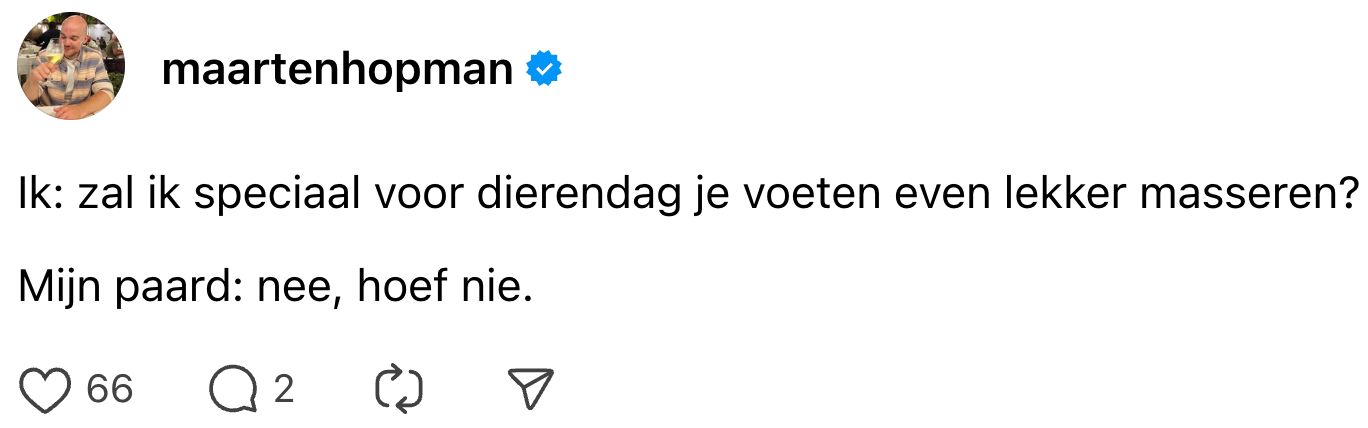View the 2 replies count
The width and height of the screenshot is (1368, 428).
click(284, 389)
